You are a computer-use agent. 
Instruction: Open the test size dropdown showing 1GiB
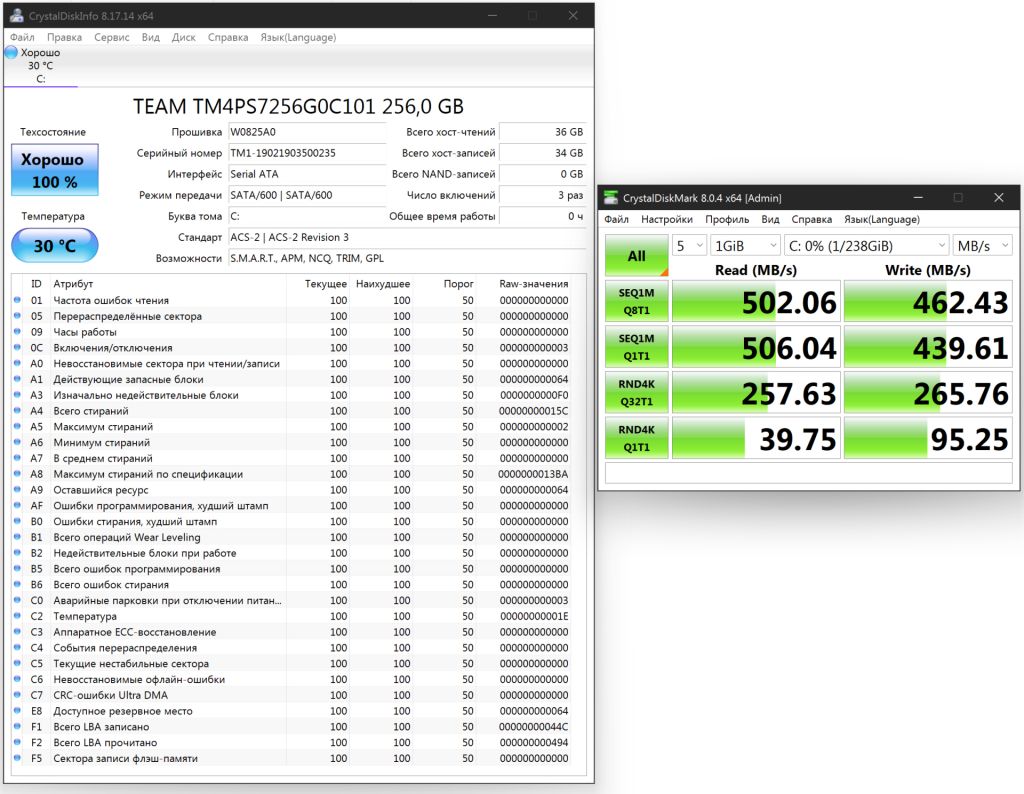[745, 246]
